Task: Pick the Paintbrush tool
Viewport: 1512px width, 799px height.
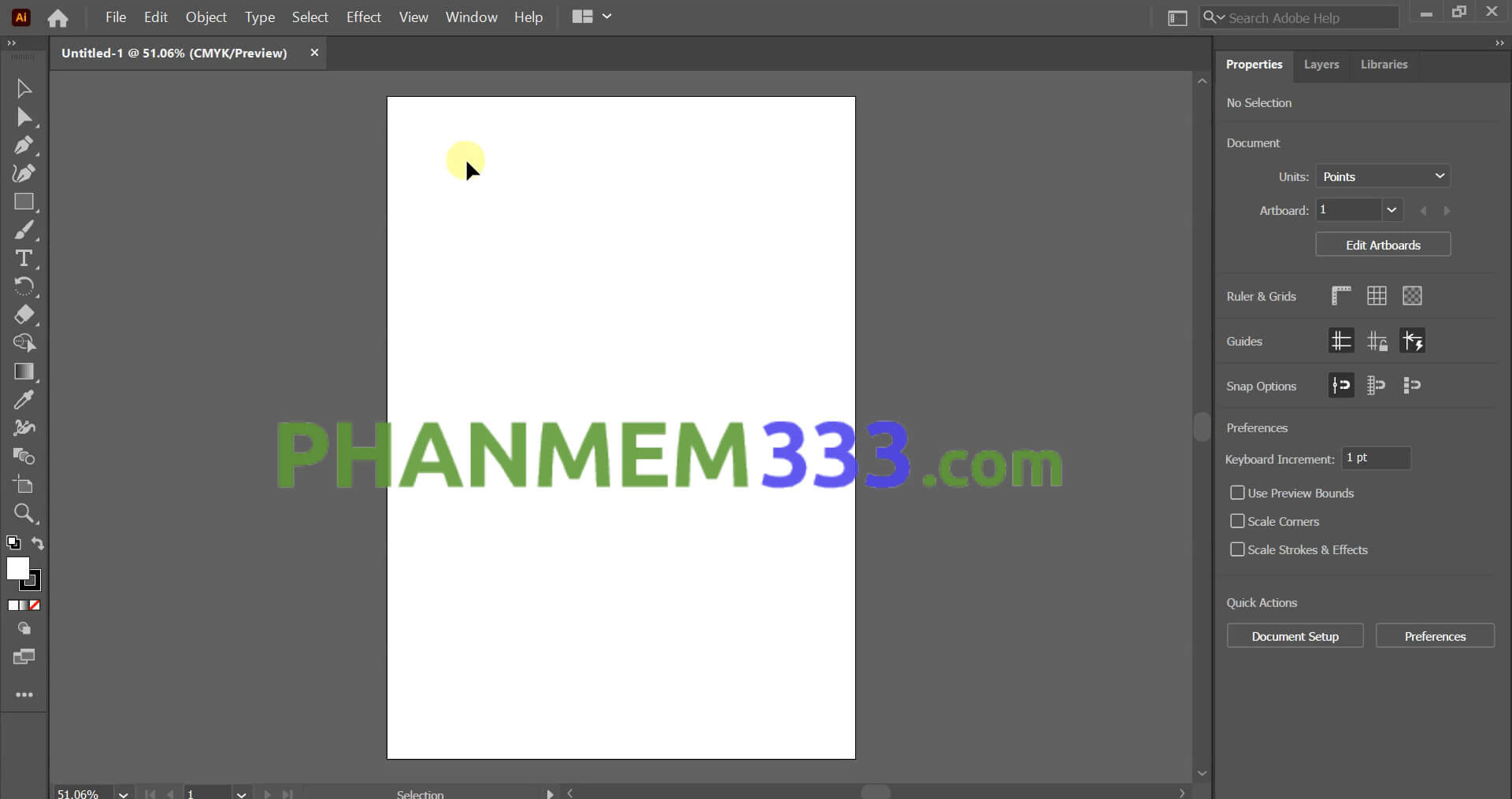Action: coord(24,230)
